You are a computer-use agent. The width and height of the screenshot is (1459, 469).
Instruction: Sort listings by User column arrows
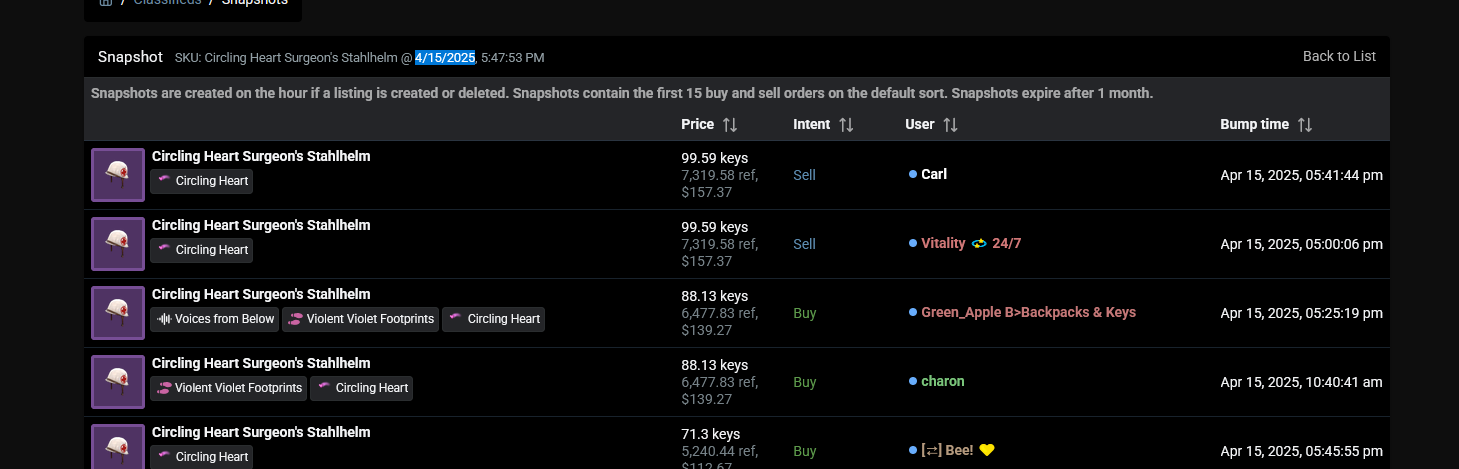[950, 125]
